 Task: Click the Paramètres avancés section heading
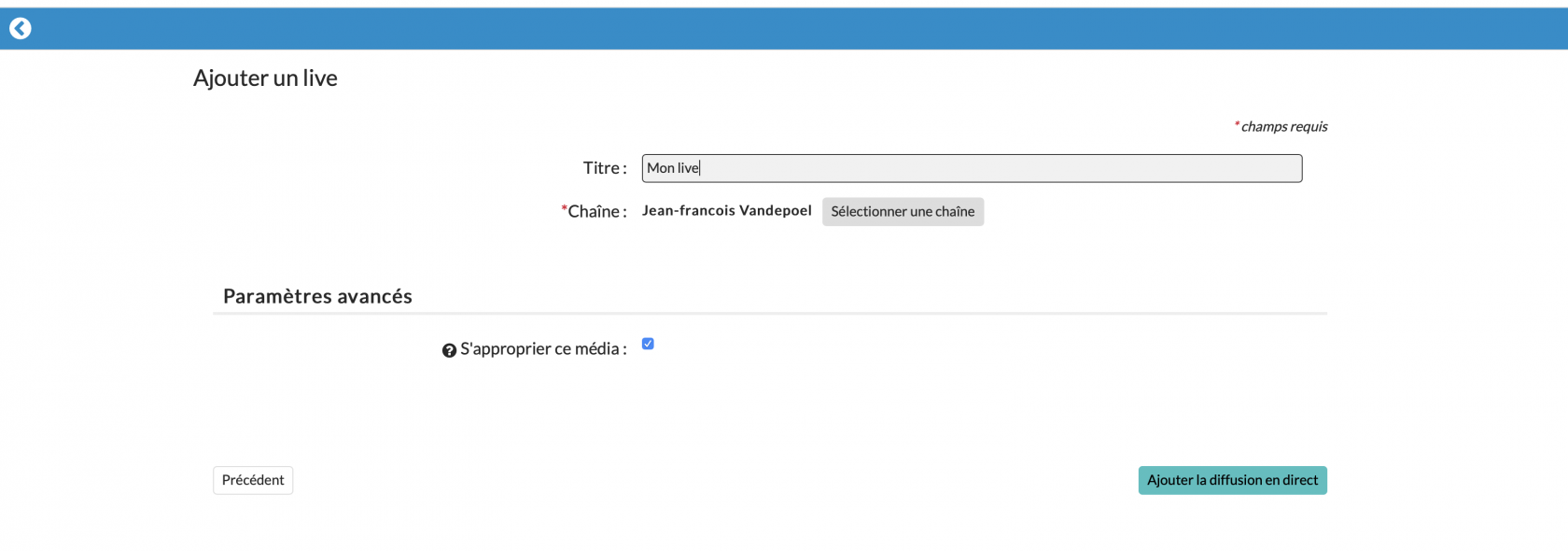(317, 296)
